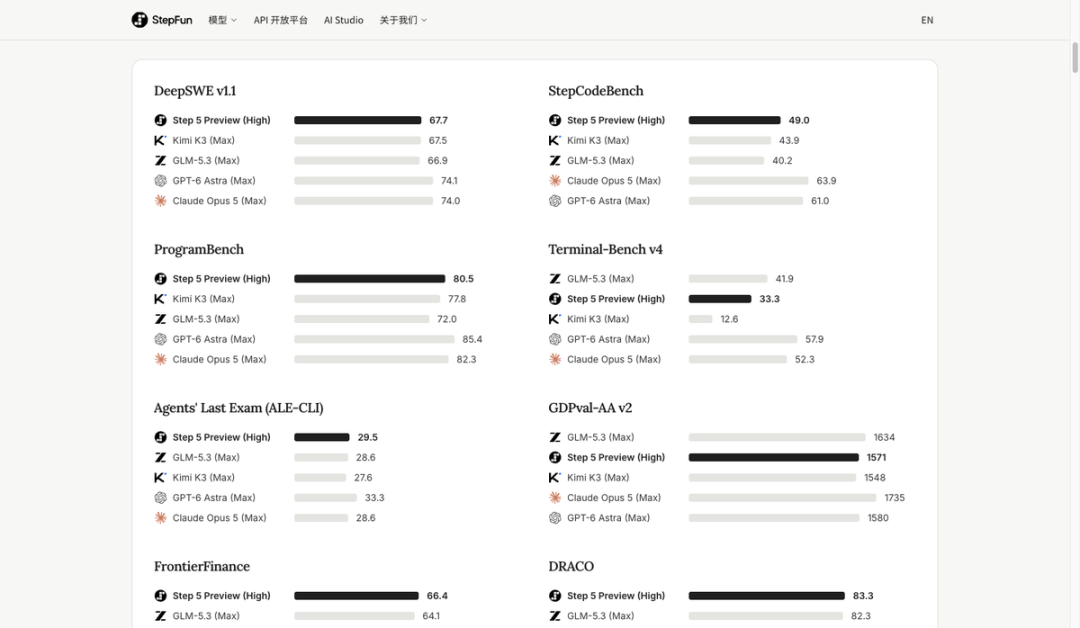Click StepFun icon in Agents' Last Exam chart

click(x=160, y=437)
